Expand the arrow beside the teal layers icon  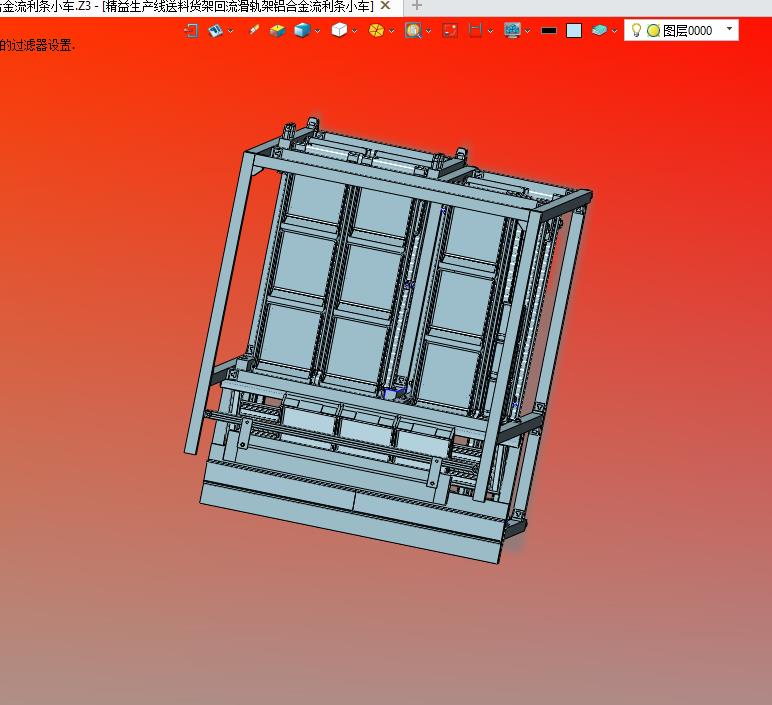614,31
